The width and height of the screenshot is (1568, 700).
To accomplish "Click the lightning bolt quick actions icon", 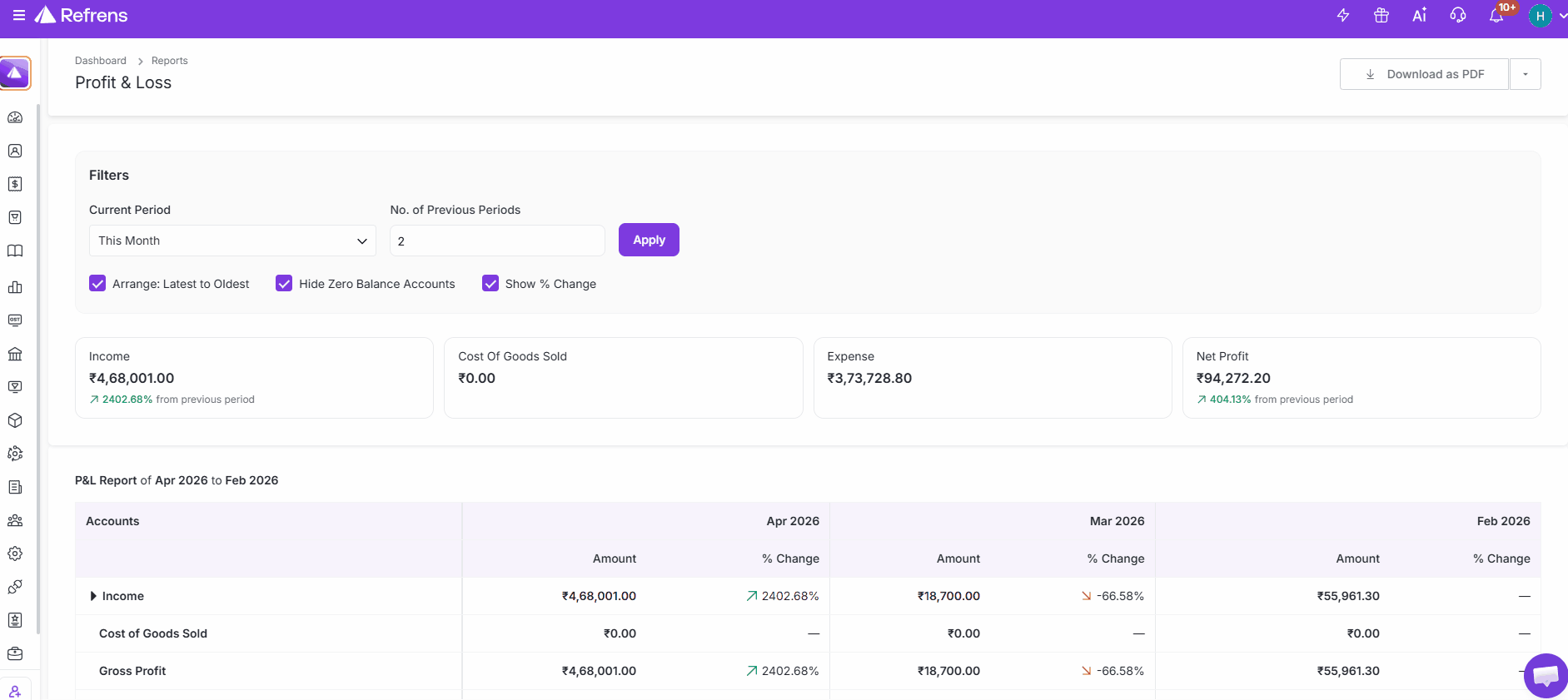I will [1343, 16].
